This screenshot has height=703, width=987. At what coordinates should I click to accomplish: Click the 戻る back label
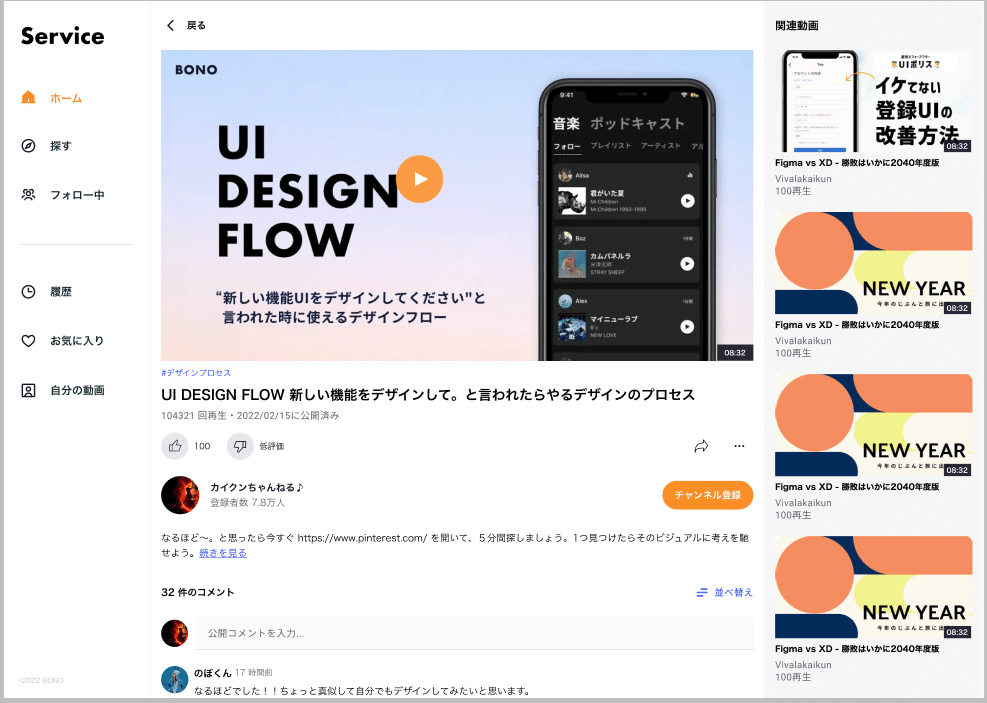tap(196, 26)
